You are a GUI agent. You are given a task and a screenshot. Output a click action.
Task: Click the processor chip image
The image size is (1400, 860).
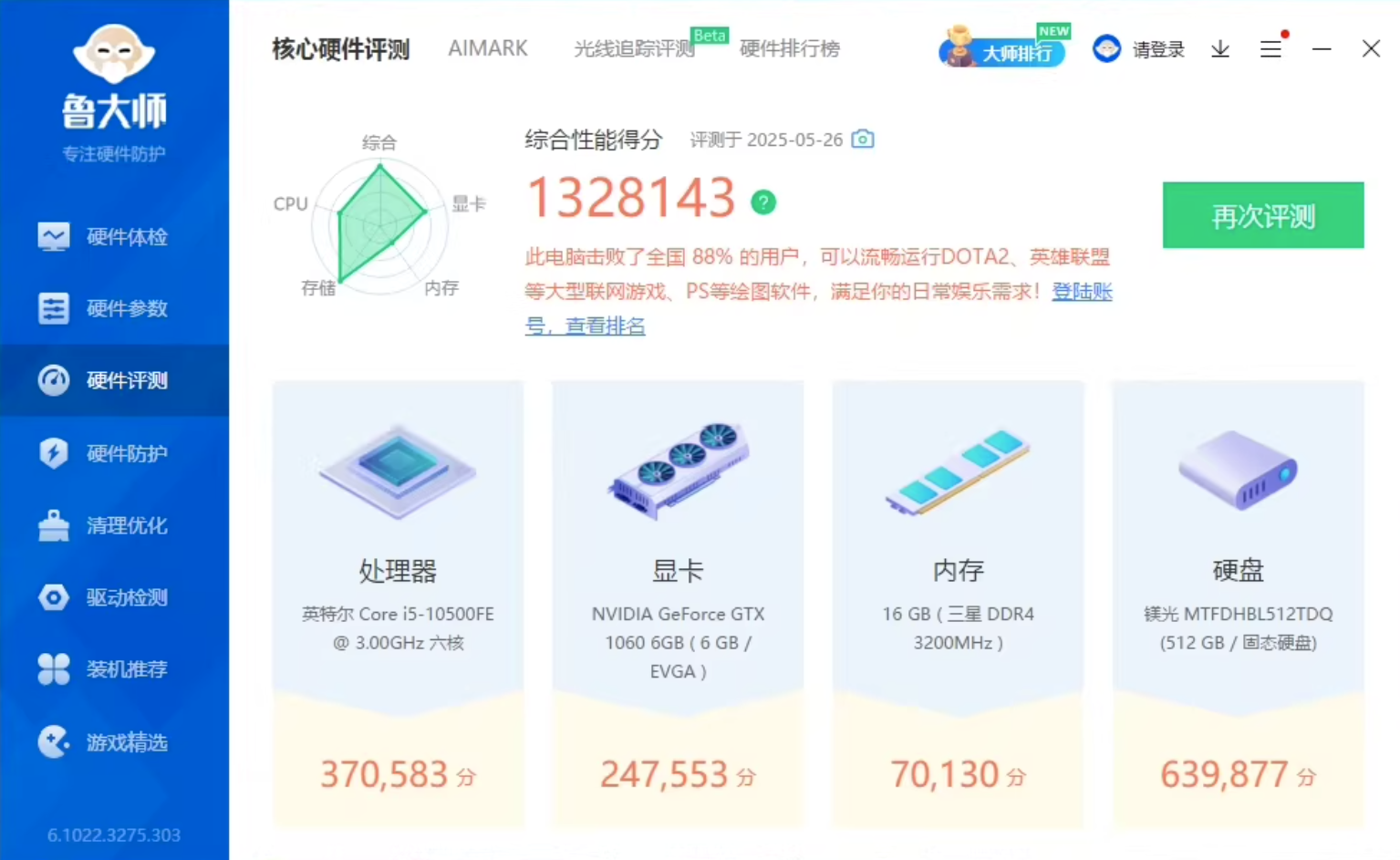399,471
